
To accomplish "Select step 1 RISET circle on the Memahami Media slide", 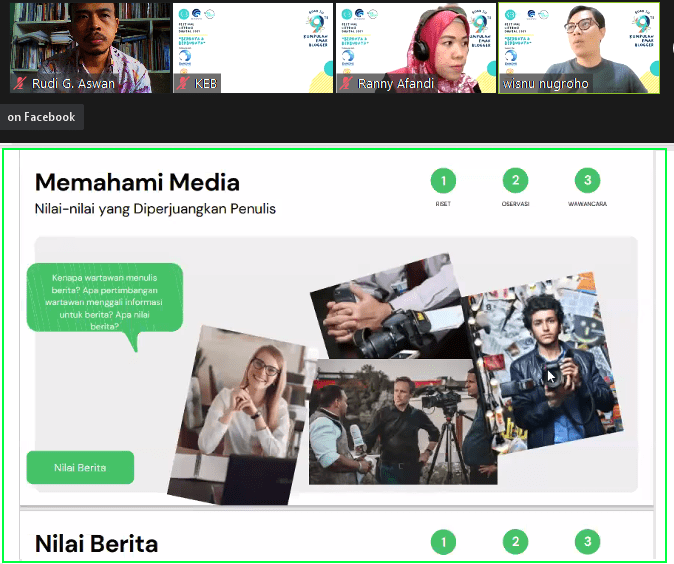I will coord(443,181).
